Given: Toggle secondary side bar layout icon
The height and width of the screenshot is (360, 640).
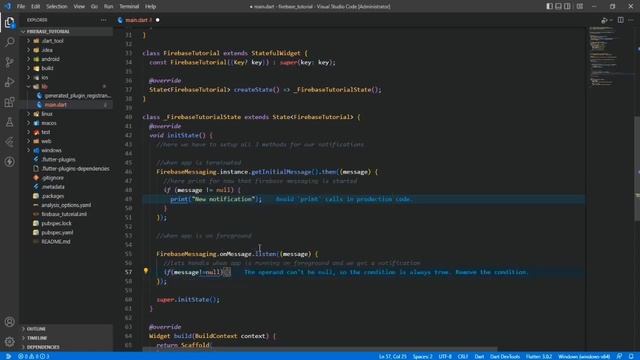Looking at the screenshot, I should (x=567, y=6).
